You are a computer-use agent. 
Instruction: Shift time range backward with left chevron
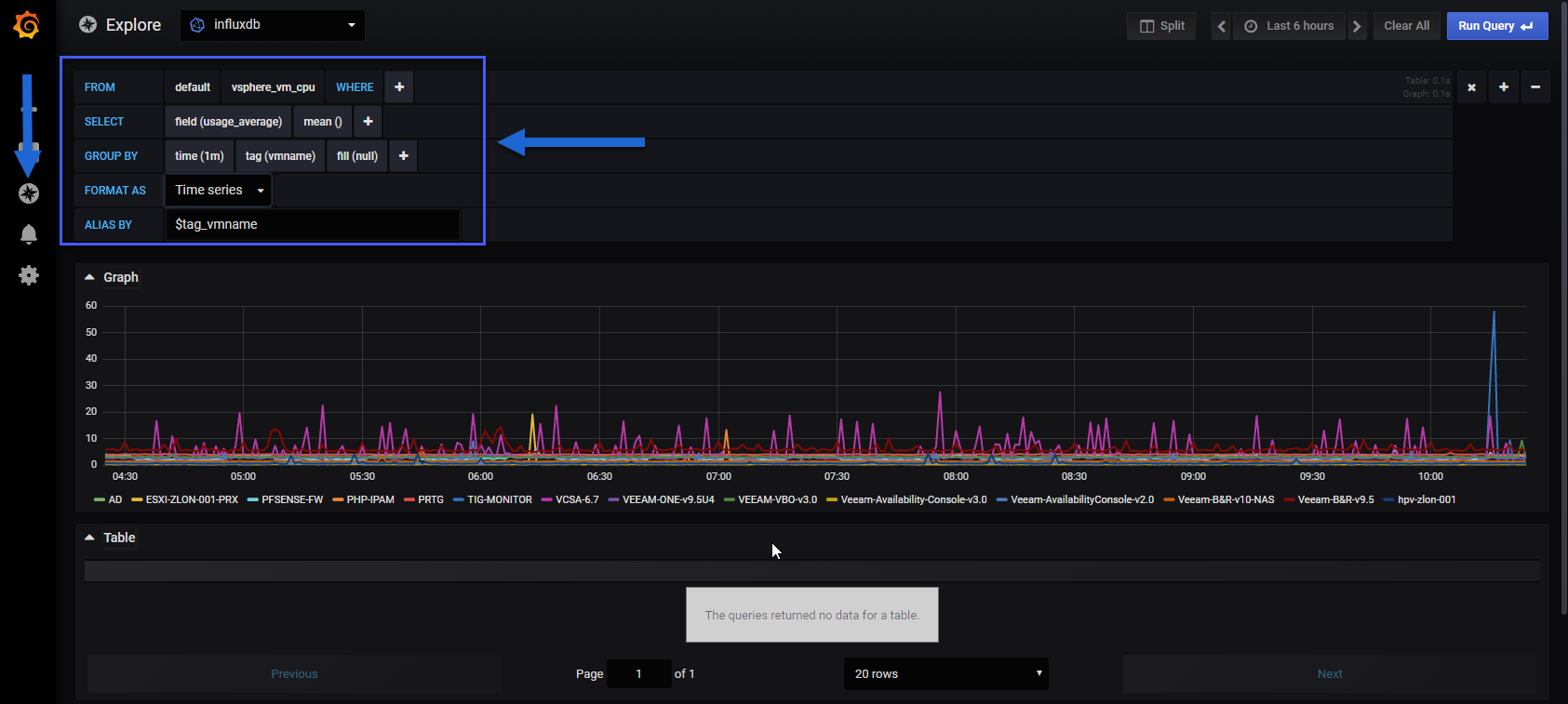1222,26
